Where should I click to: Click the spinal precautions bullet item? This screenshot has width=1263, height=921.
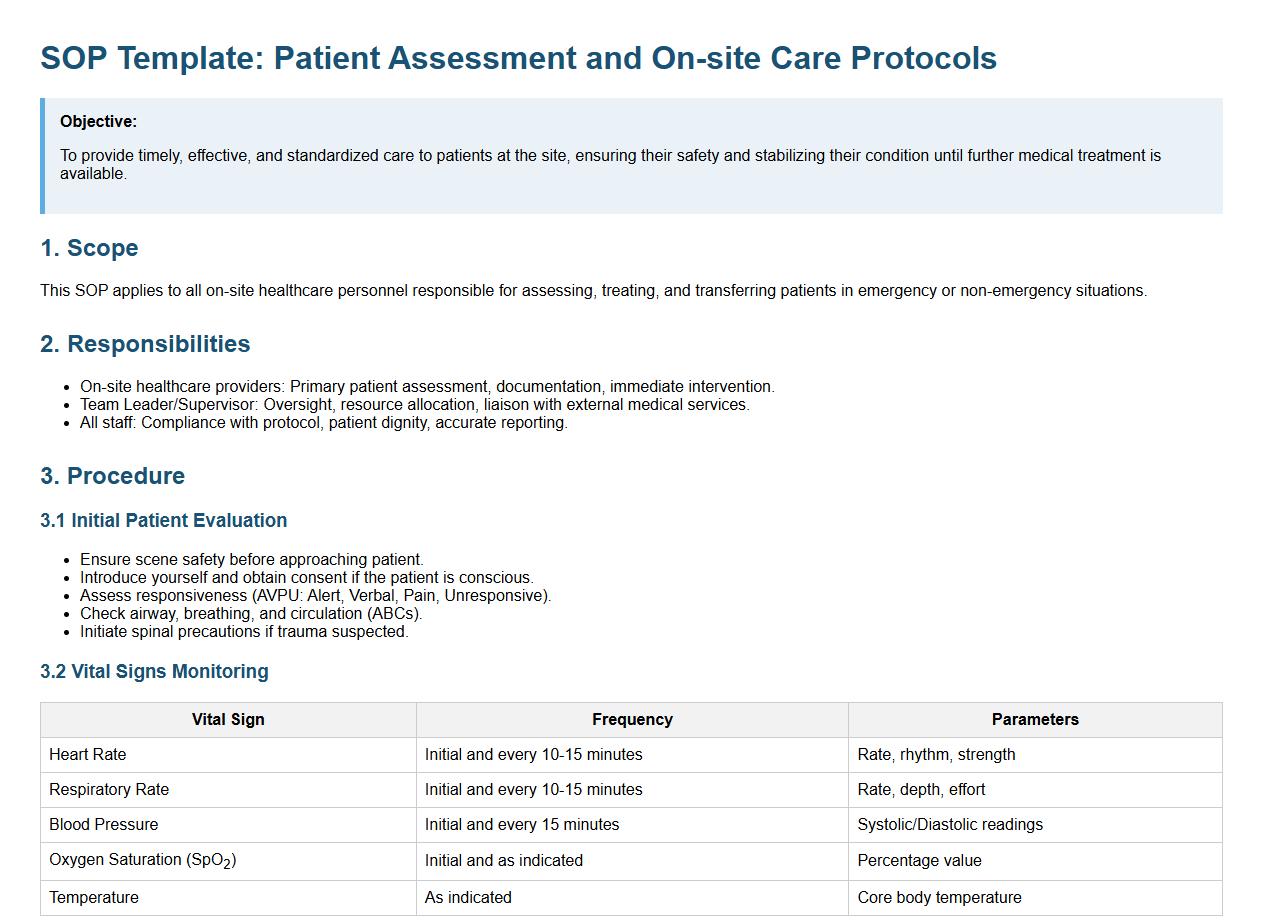point(244,632)
